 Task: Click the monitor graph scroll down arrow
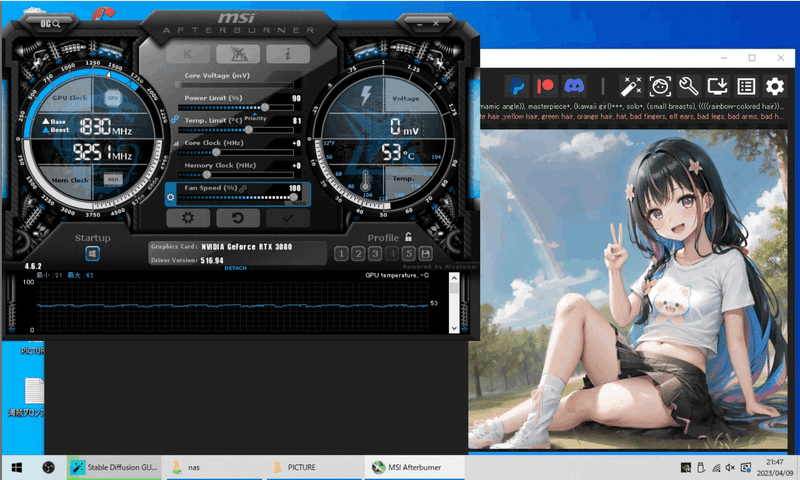coord(454,328)
